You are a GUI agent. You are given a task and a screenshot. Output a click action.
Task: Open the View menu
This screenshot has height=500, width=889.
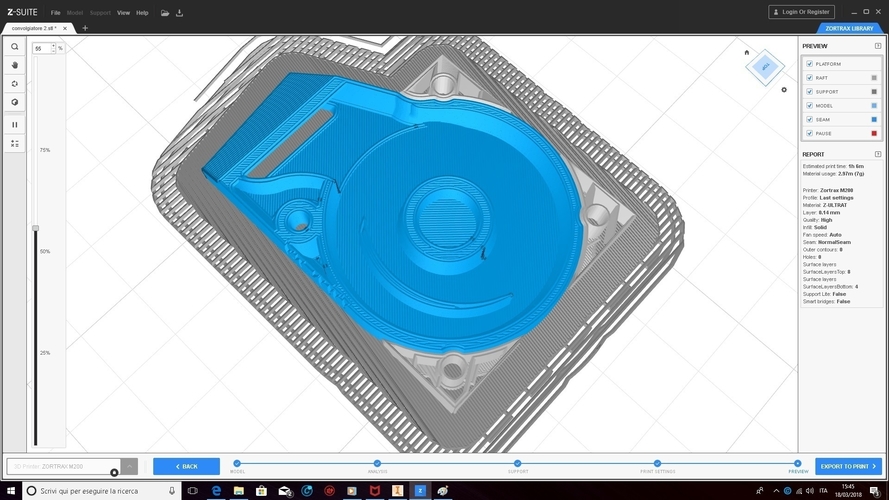coord(123,13)
